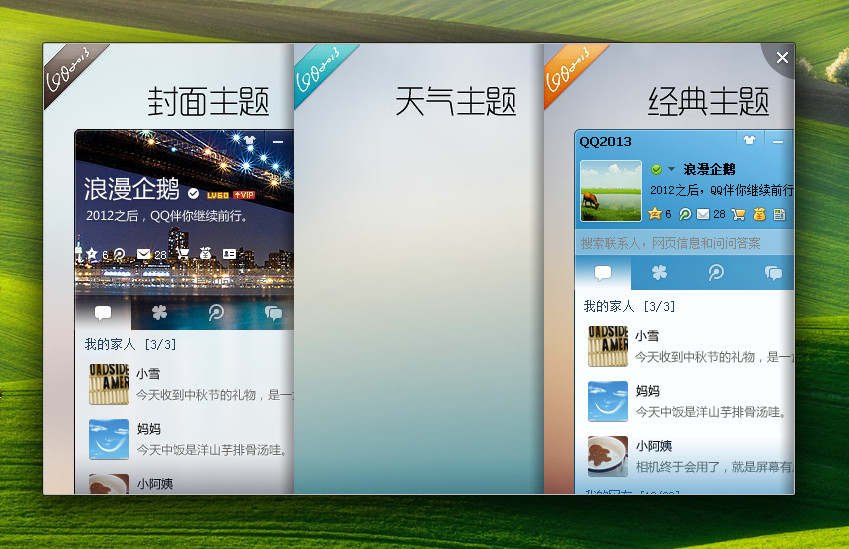Expand 我的家人 [3/3] group in classic theme

coord(630,306)
